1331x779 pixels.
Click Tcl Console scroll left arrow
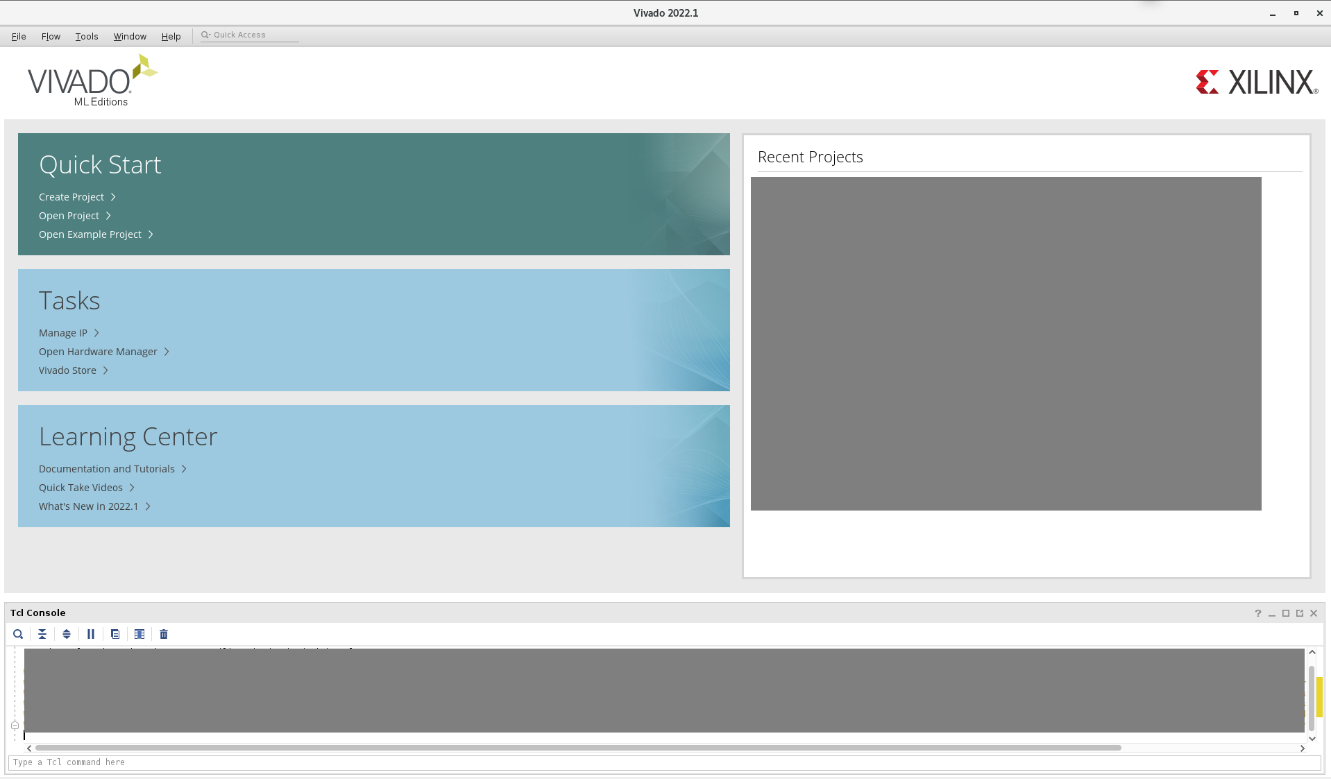(x=28, y=748)
